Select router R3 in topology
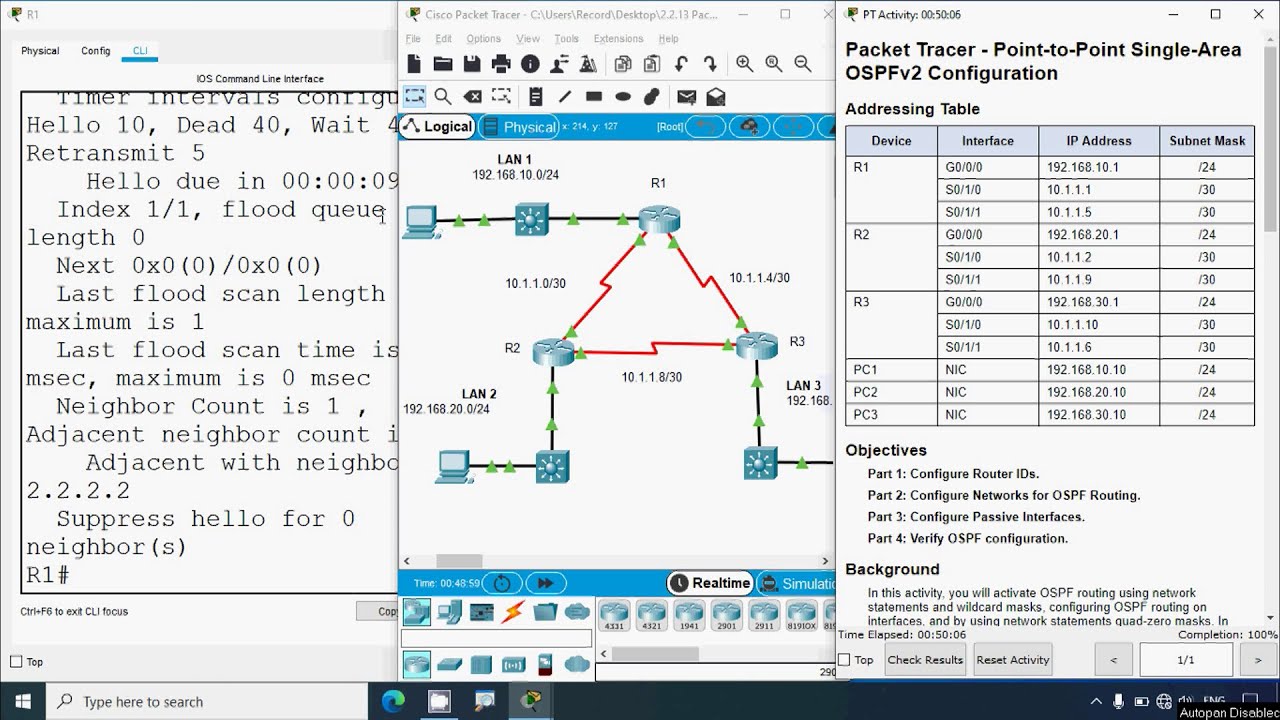The height and width of the screenshot is (720, 1280). coord(756,346)
